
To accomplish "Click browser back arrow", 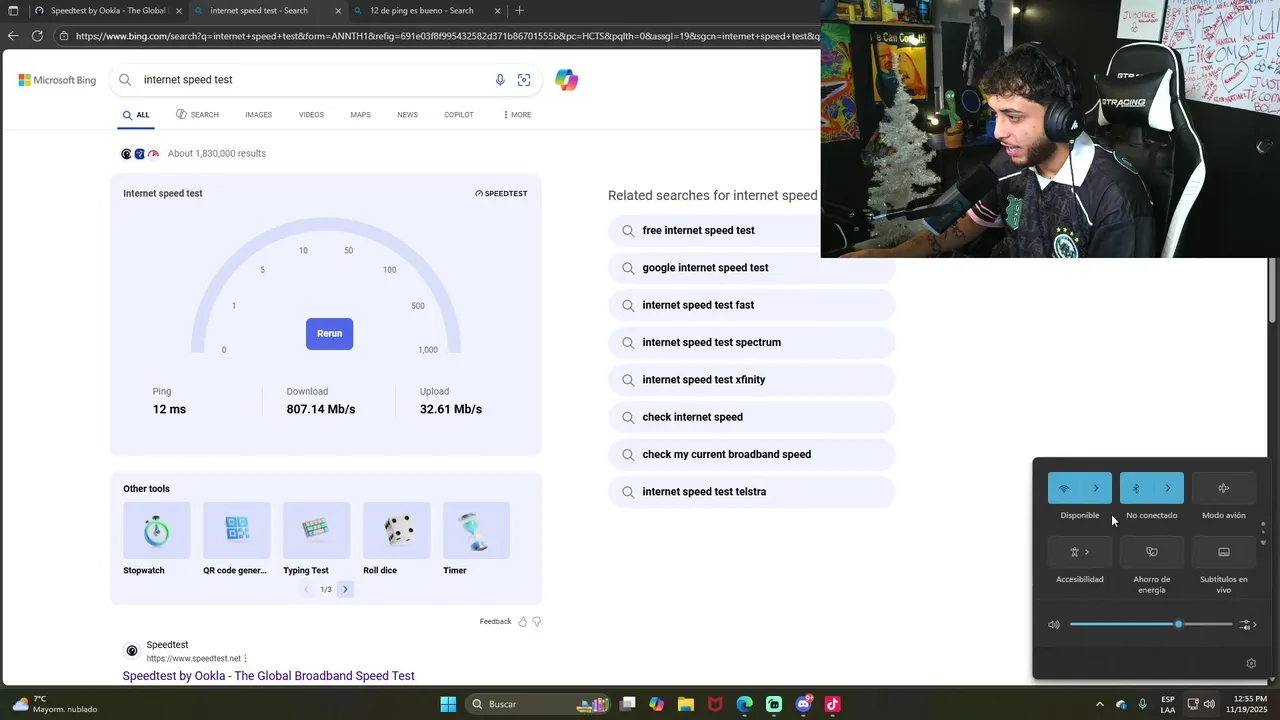I will (13, 36).
